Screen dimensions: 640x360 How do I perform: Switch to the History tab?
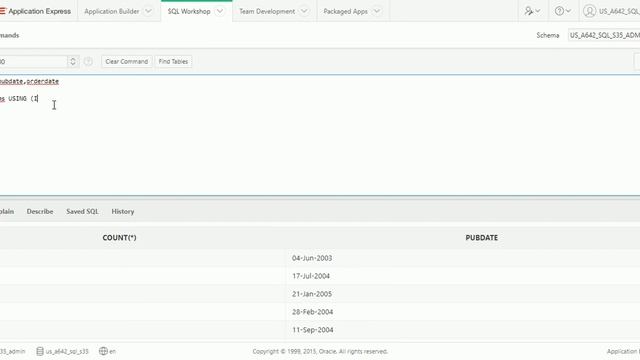(x=123, y=211)
